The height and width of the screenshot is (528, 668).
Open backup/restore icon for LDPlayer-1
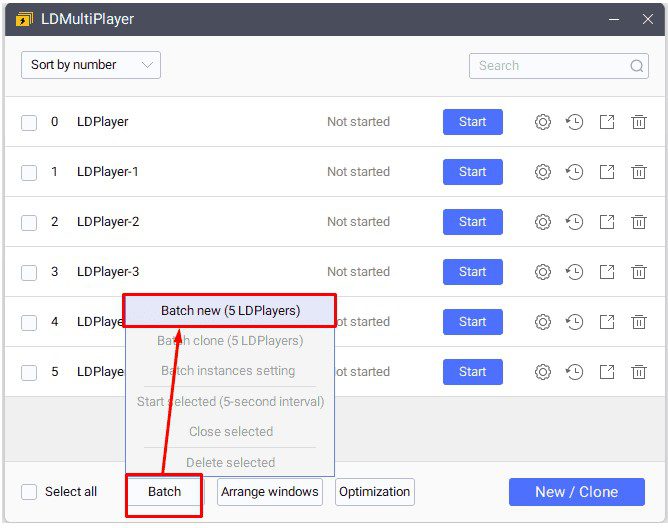(574, 172)
